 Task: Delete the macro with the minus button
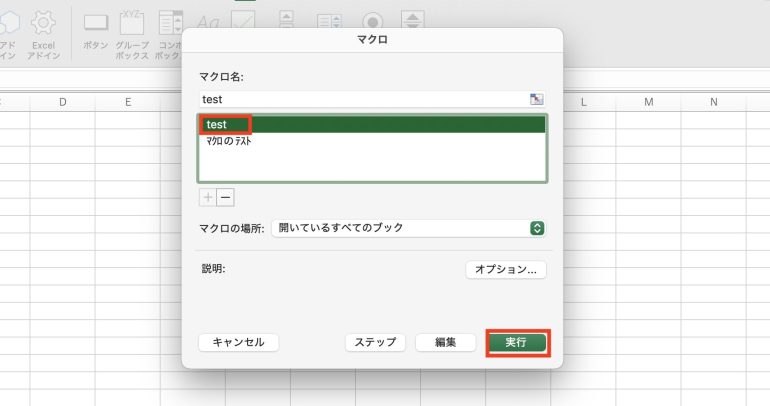(x=225, y=197)
